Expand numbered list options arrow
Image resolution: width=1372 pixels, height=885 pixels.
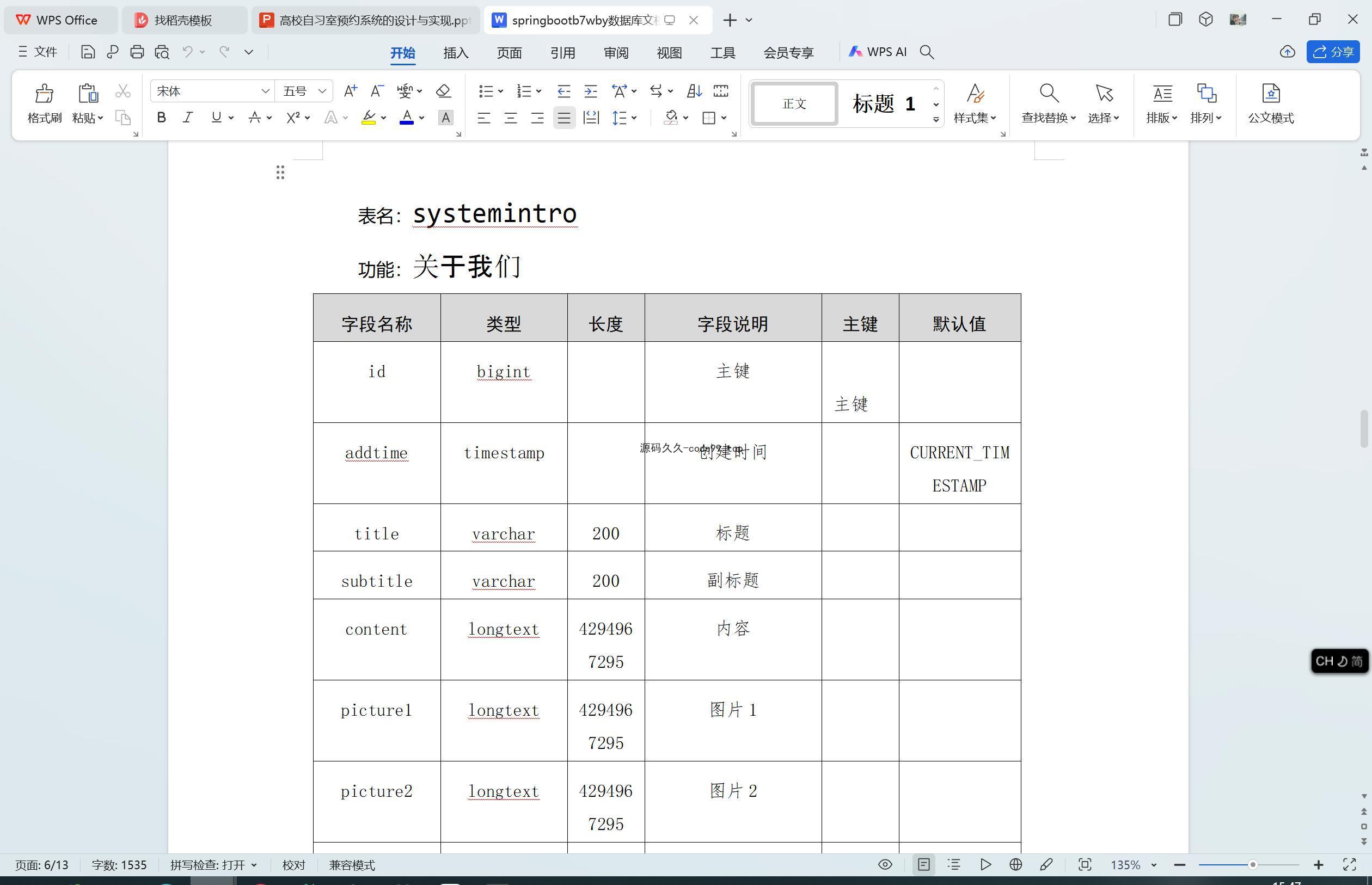coord(538,91)
